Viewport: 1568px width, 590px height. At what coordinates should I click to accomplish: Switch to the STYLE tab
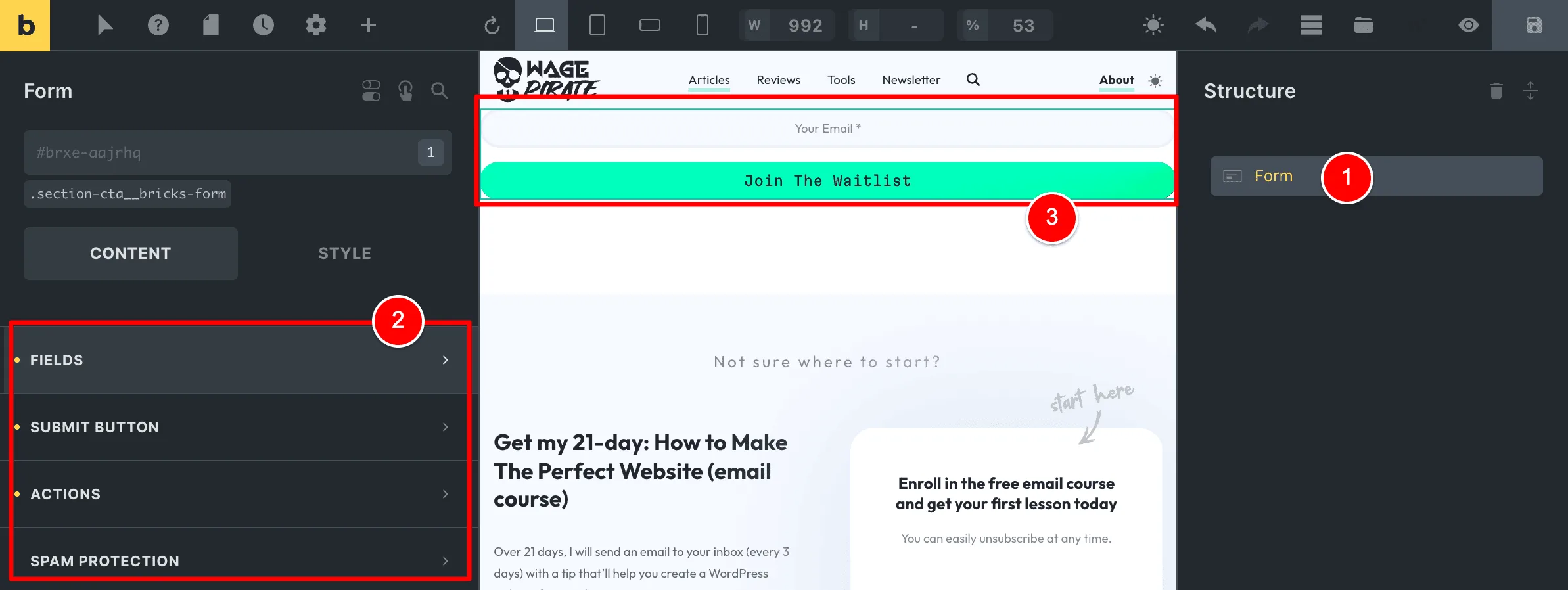coord(345,254)
